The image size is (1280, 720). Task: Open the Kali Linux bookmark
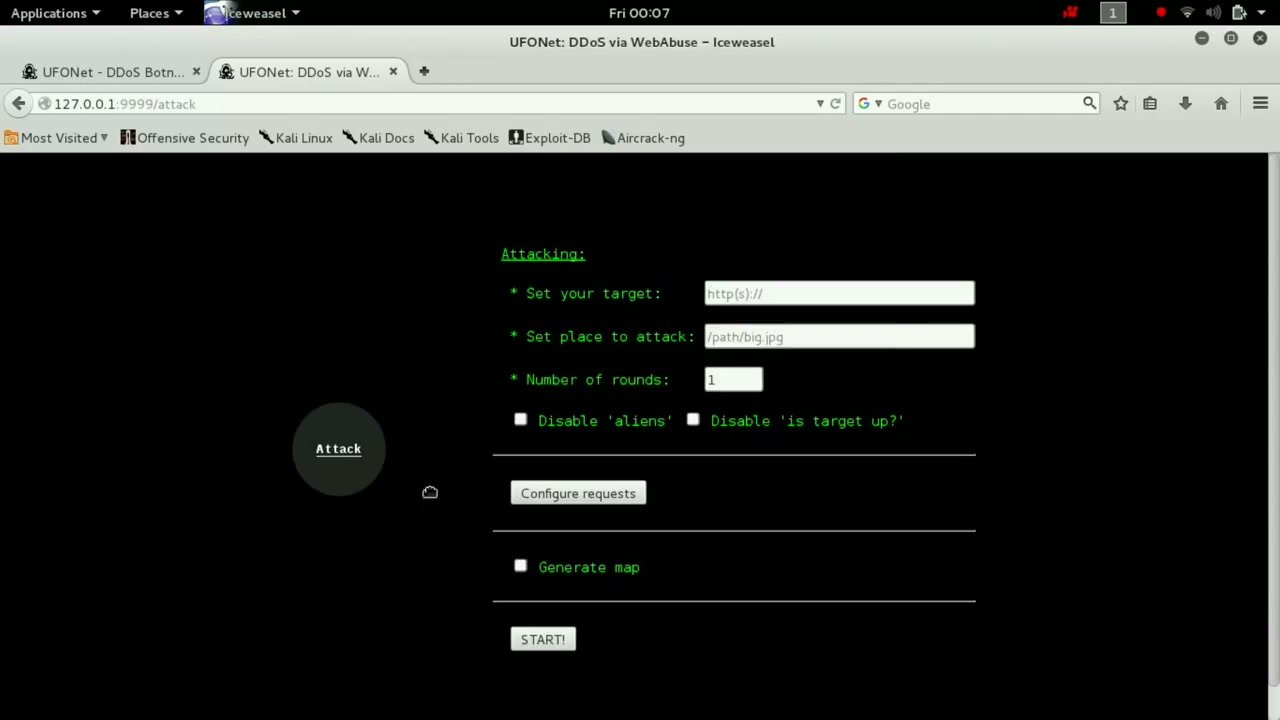296,138
